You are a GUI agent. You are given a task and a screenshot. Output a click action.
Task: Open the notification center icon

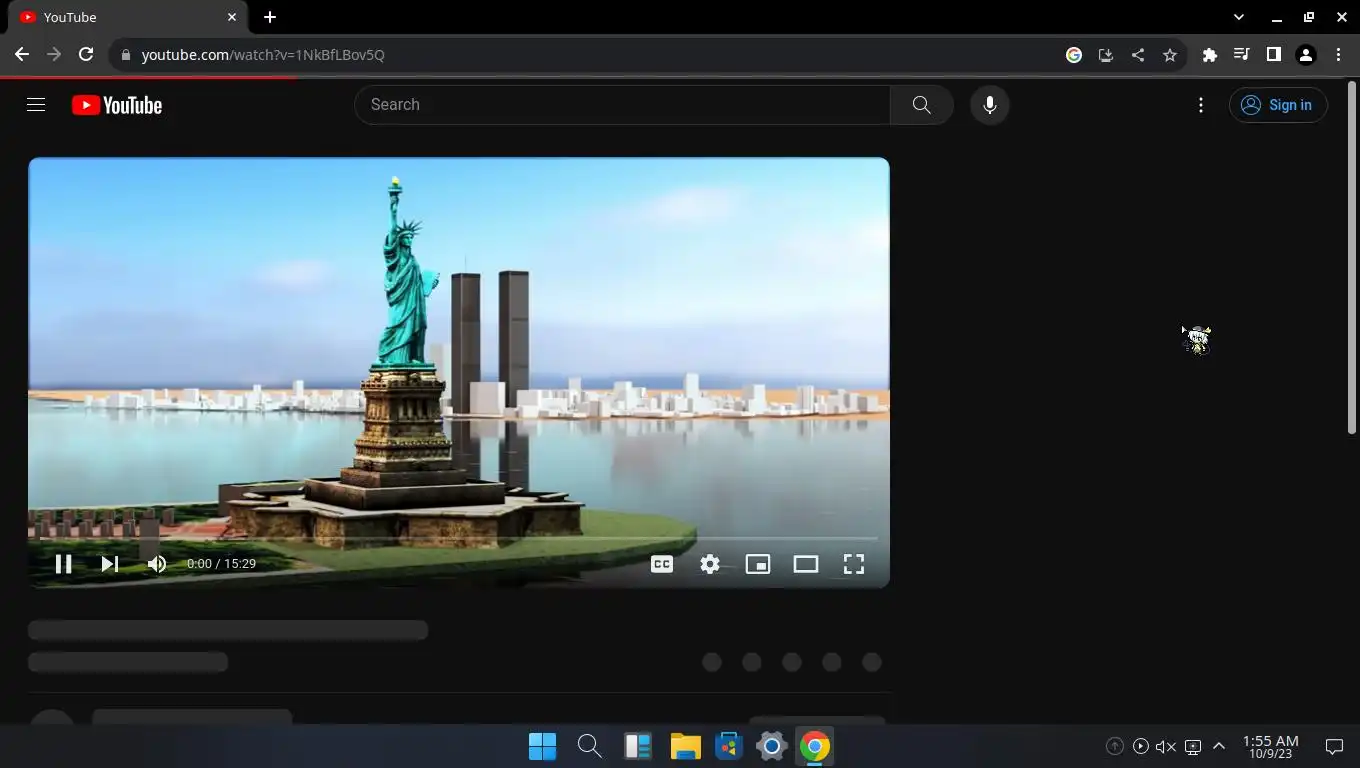1334,746
